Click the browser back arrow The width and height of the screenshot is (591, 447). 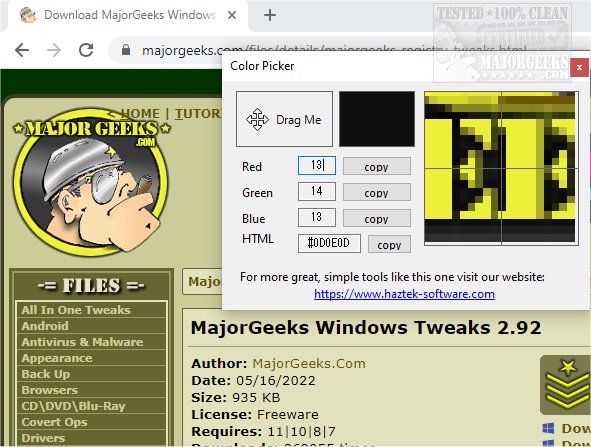22,50
